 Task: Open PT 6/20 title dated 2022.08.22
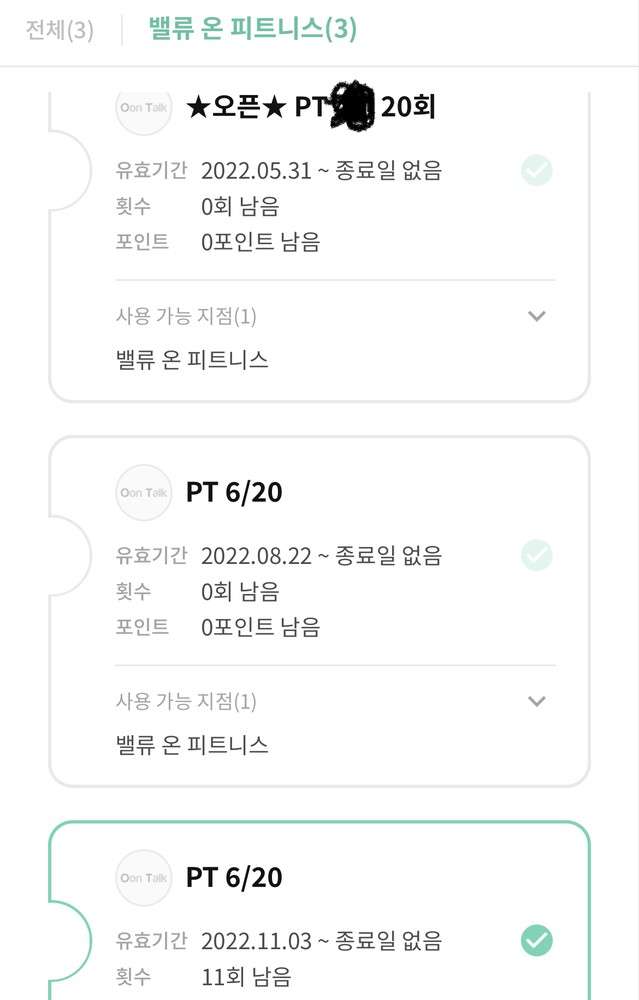pyautogui.click(x=234, y=492)
